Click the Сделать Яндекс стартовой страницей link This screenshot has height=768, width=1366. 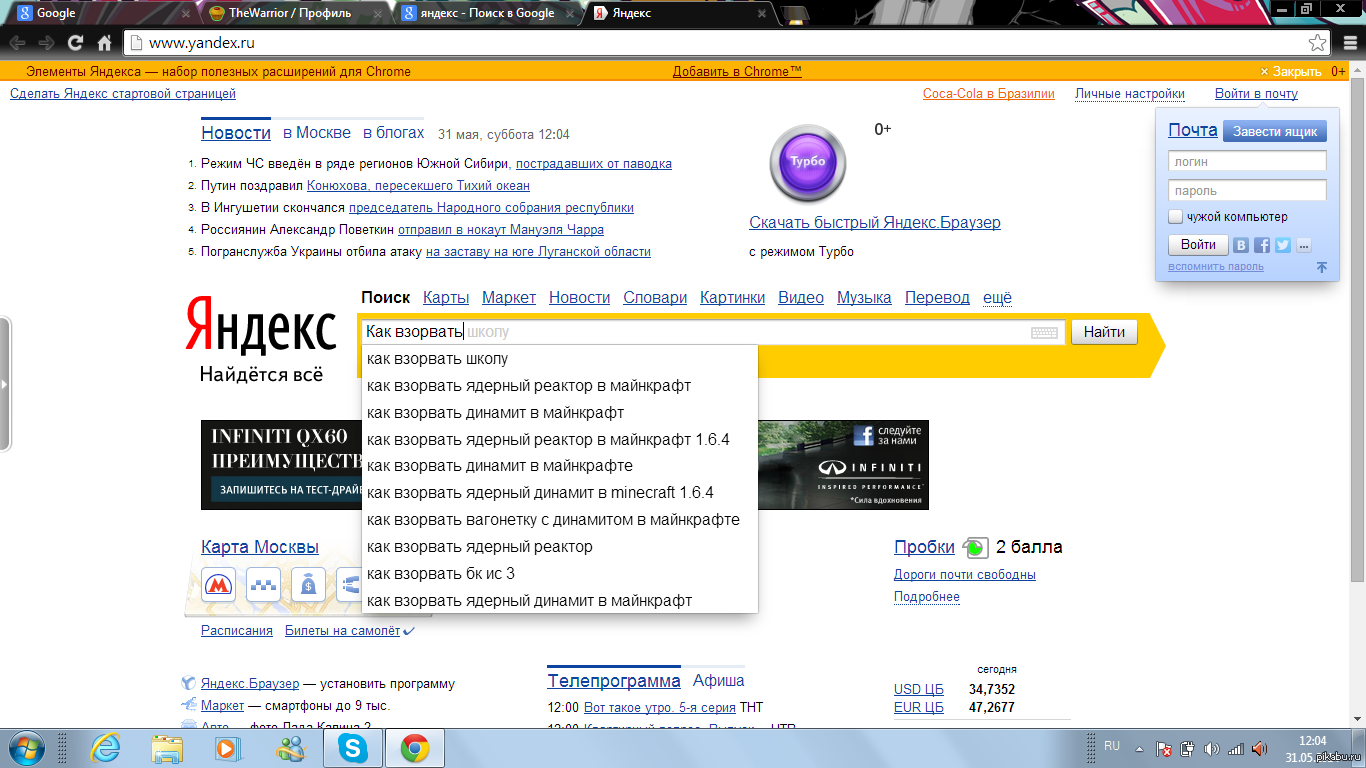pyautogui.click(x=123, y=93)
